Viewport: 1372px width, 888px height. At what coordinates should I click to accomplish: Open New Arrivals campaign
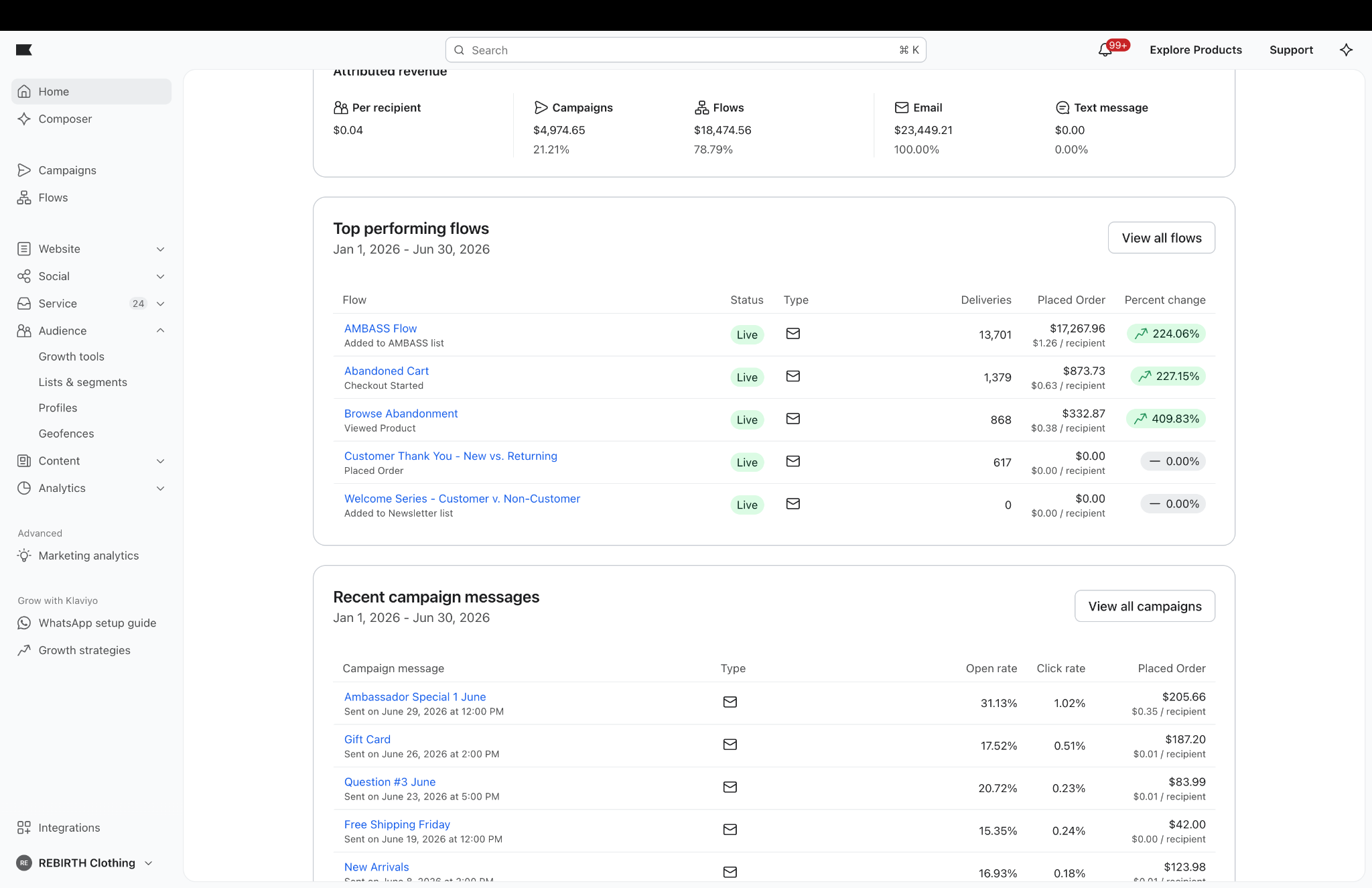click(x=376, y=867)
